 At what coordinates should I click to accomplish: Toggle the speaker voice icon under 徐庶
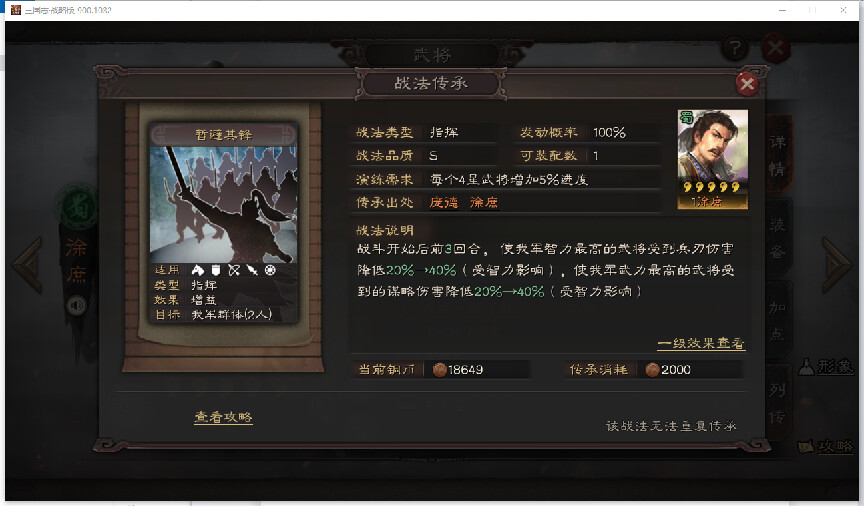[x=77, y=305]
